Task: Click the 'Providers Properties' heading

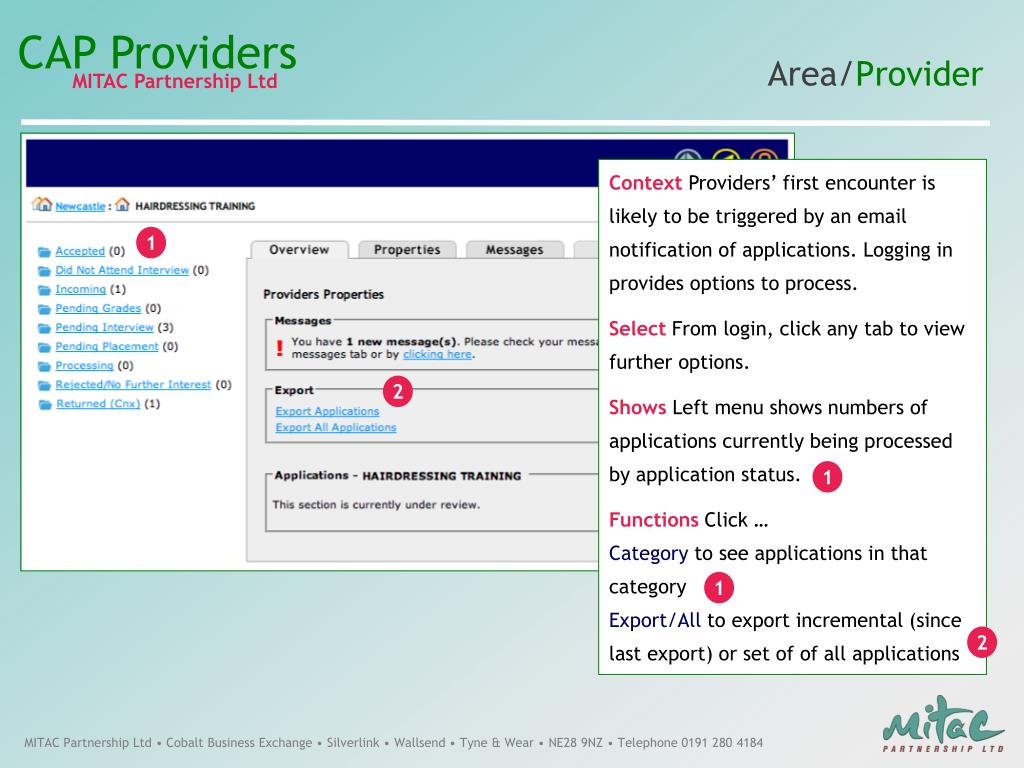Action: pos(323,295)
